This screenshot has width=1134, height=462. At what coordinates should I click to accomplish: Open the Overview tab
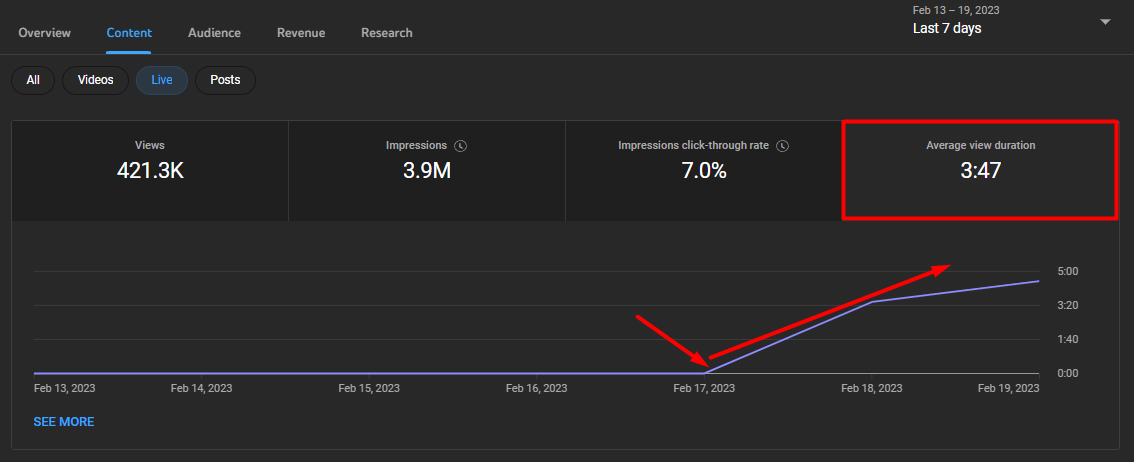tap(45, 33)
